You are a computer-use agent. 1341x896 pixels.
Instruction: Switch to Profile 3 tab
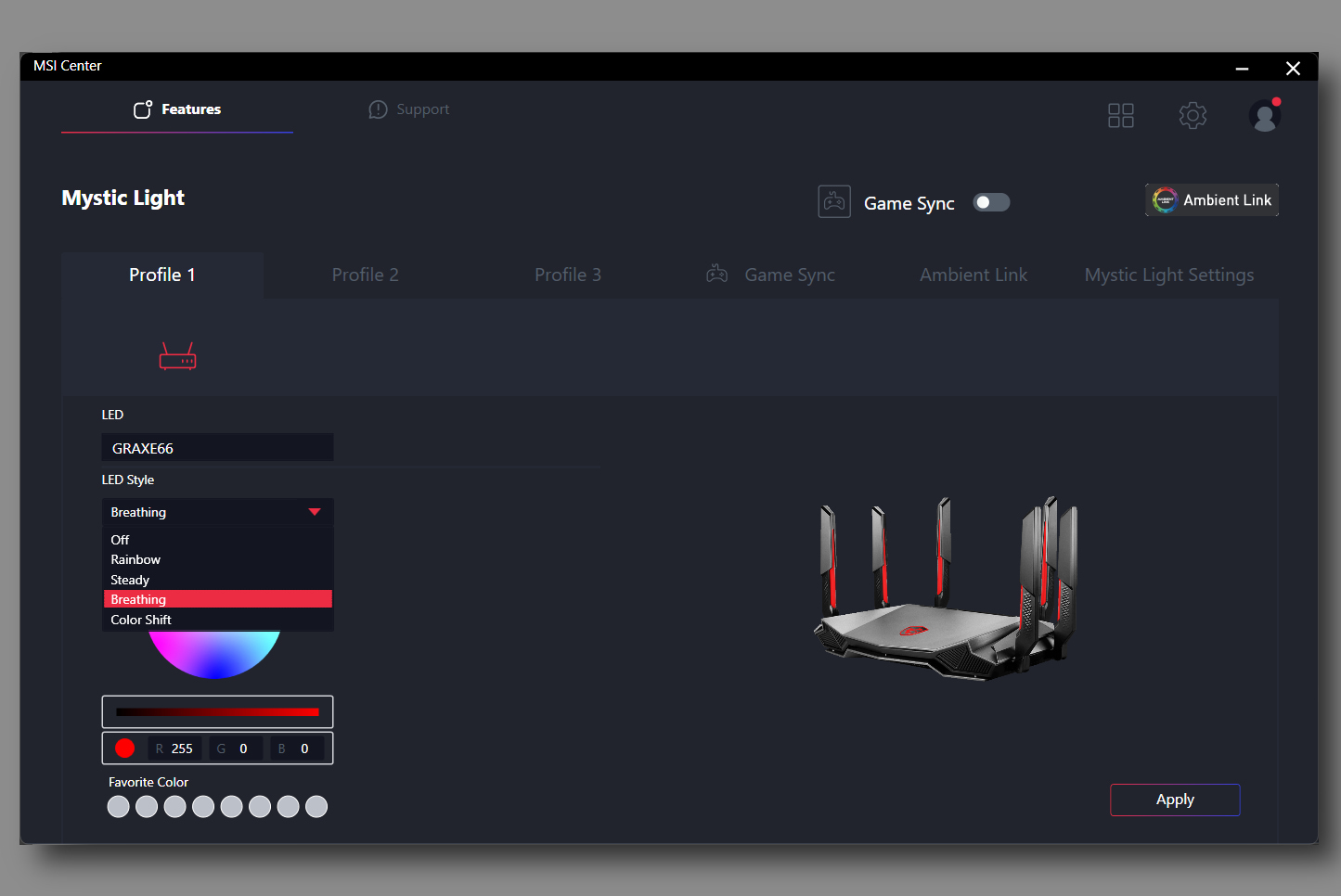568,275
